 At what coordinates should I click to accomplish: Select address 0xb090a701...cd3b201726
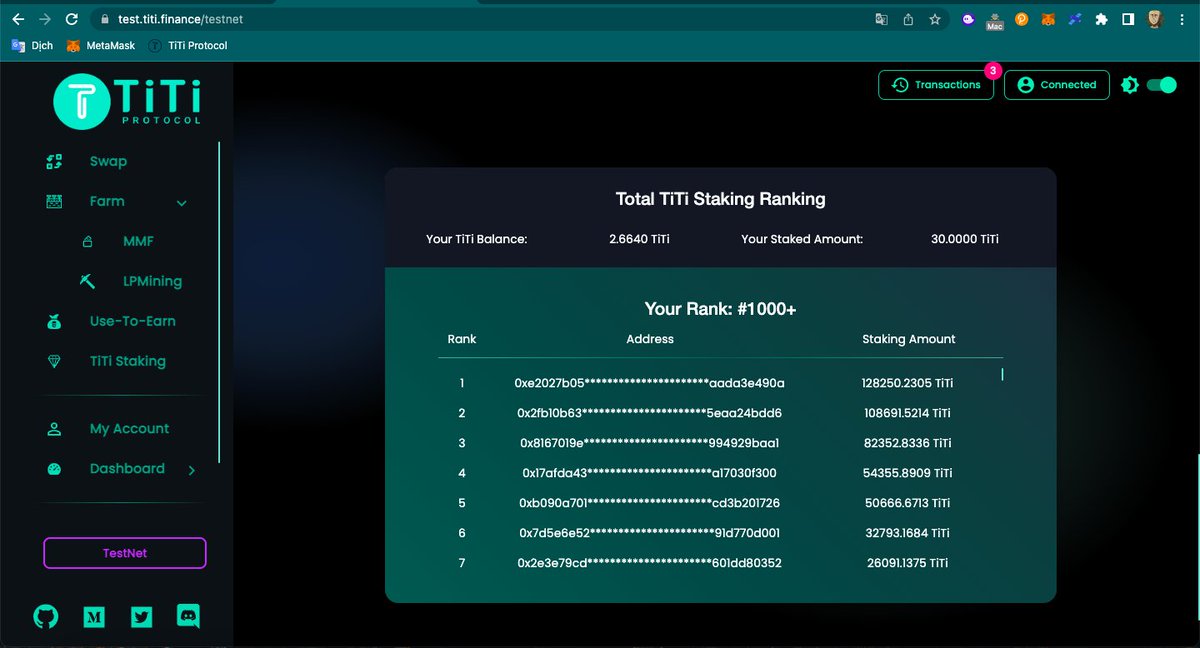[x=650, y=503]
